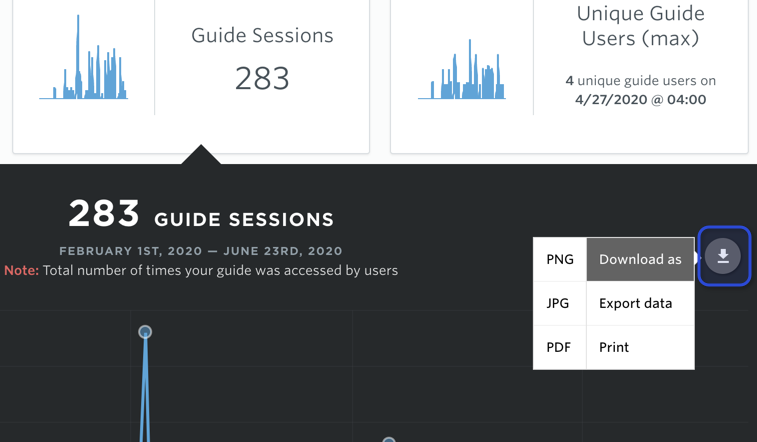
Task: Click the pointer triangle under Guide Sessions card
Action: pos(201,154)
